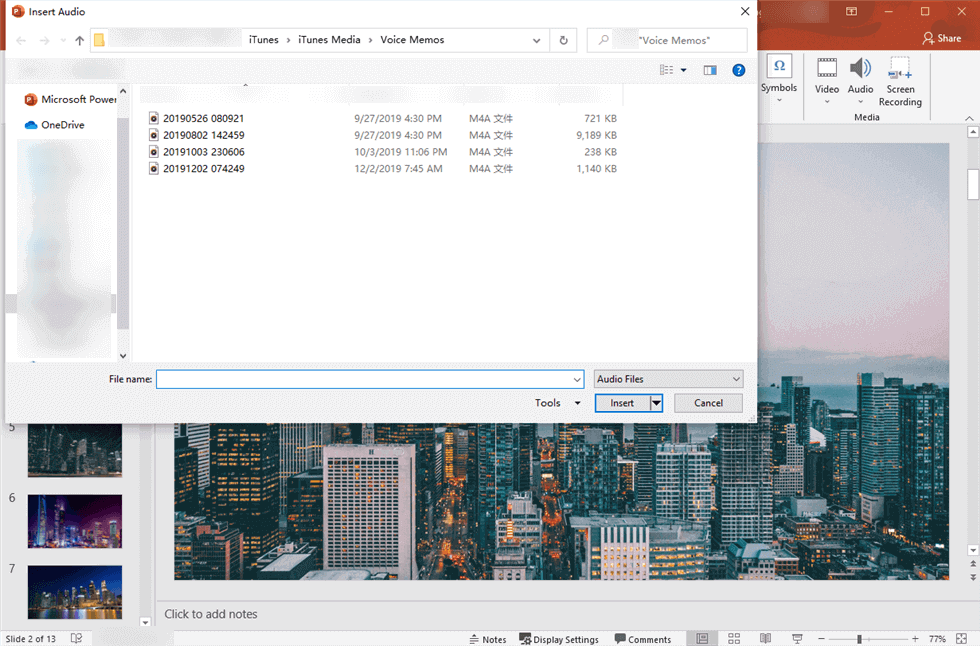
Task: Go up one folder level with the up arrow
Action: (79, 41)
